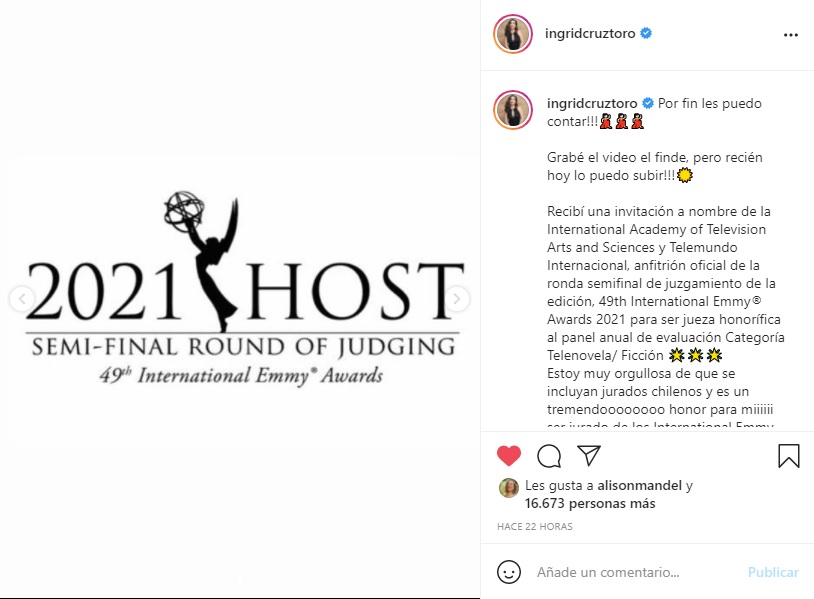Go to the next carousel image
The width and height of the screenshot is (814, 599).
[457, 298]
